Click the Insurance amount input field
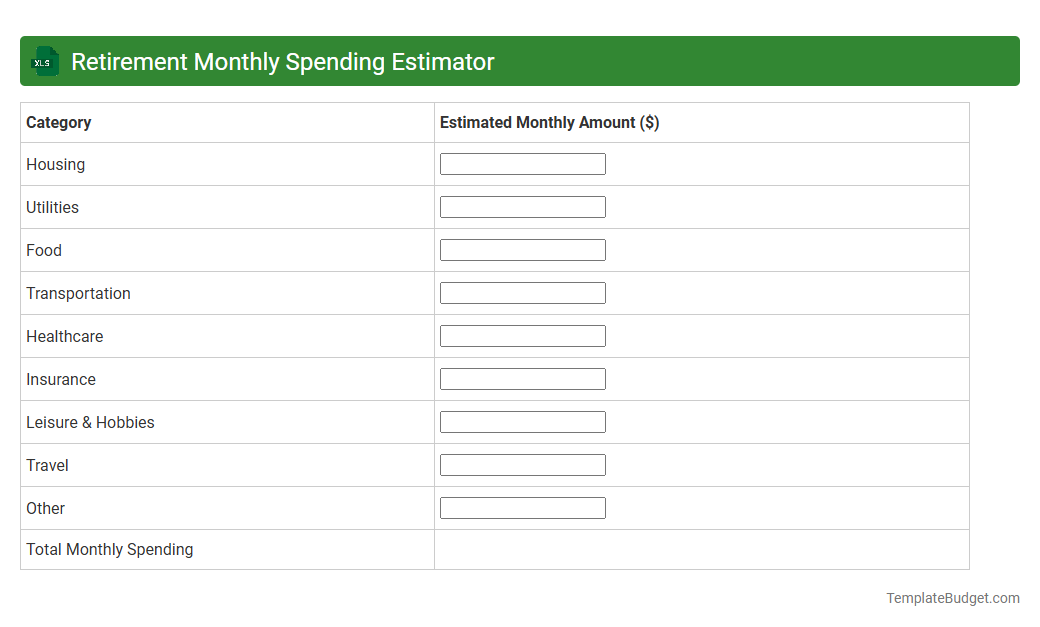This screenshot has width=1040, height=627. click(522, 378)
